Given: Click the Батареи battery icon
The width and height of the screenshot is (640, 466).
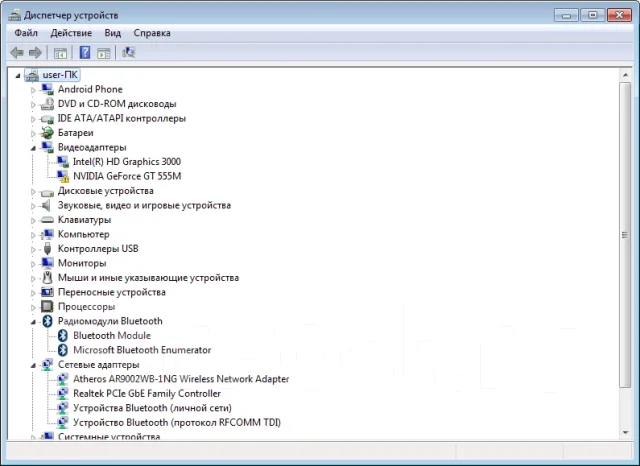Looking at the screenshot, I should click(47, 133).
